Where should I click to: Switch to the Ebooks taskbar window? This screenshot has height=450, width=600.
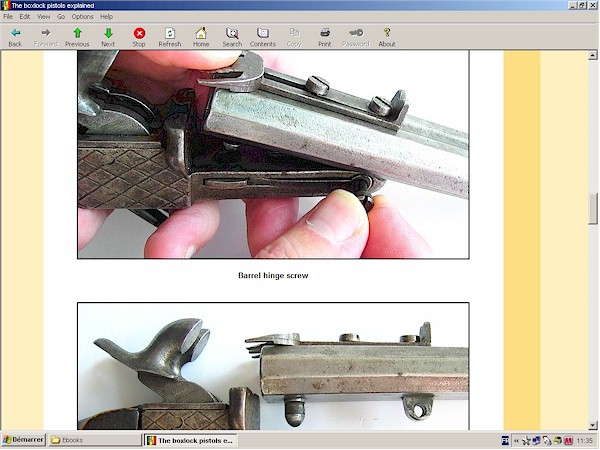95,440
